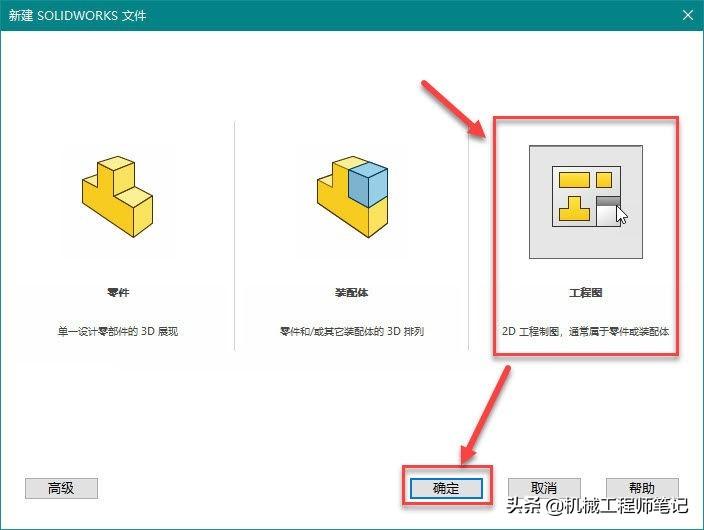Image resolution: width=704 pixels, height=530 pixels.
Task: Click description '单一设计零部件的 3D 展现'
Action: tap(118, 331)
